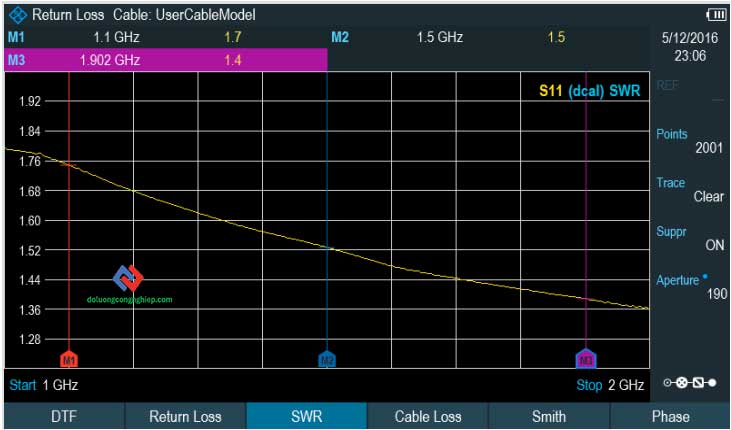Click the M2 SWR value 1.5

[x=556, y=37]
